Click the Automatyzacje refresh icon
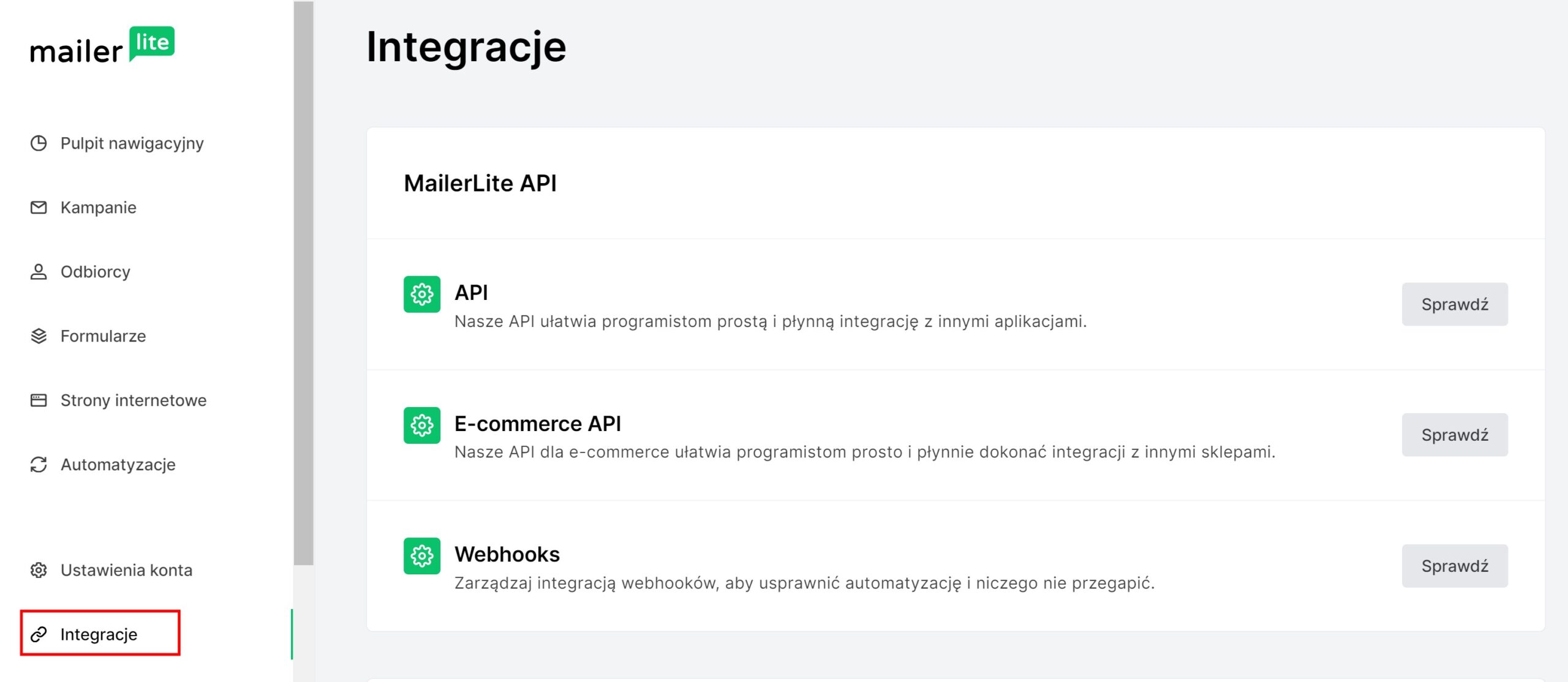 (x=39, y=465)
